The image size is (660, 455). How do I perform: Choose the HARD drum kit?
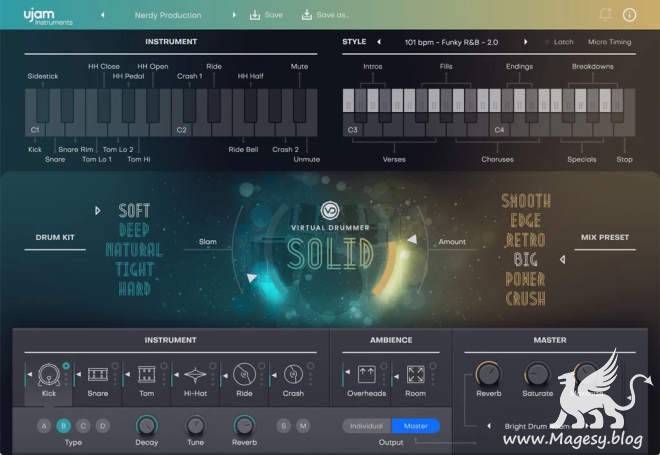coord(134,289)
